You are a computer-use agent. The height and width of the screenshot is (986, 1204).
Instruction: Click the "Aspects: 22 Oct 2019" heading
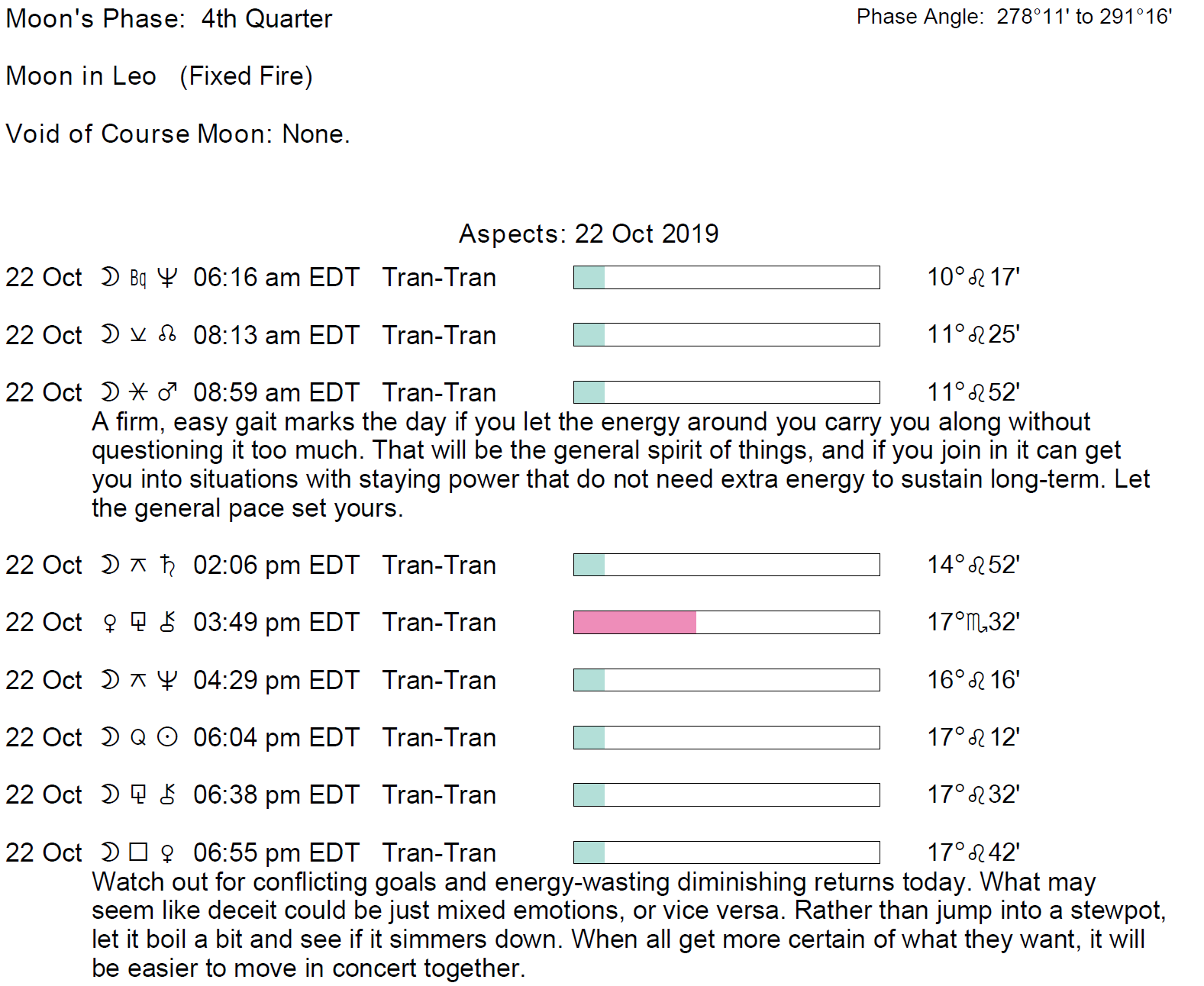(588, 234)
